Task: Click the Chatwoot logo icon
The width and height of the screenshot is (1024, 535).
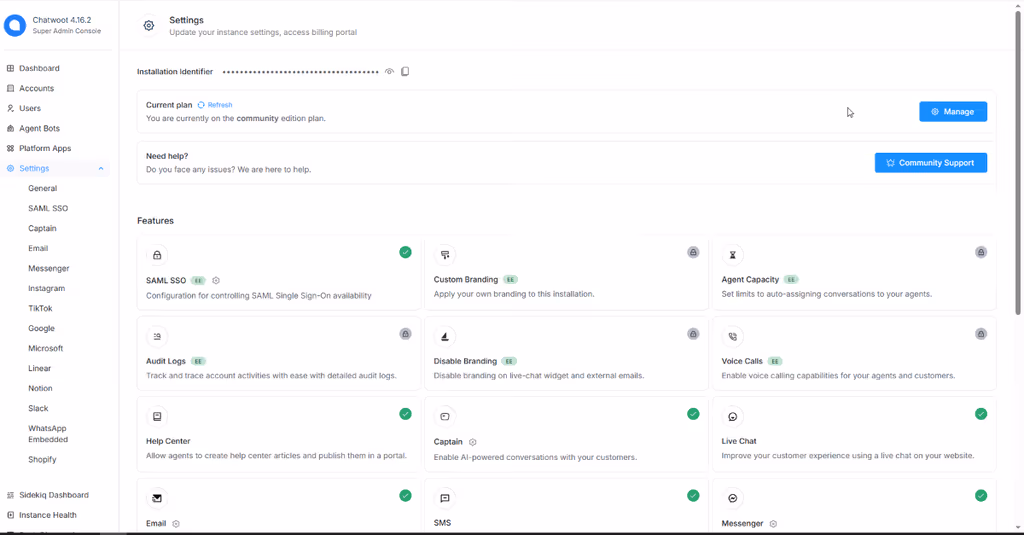Action: click(15, 25)
